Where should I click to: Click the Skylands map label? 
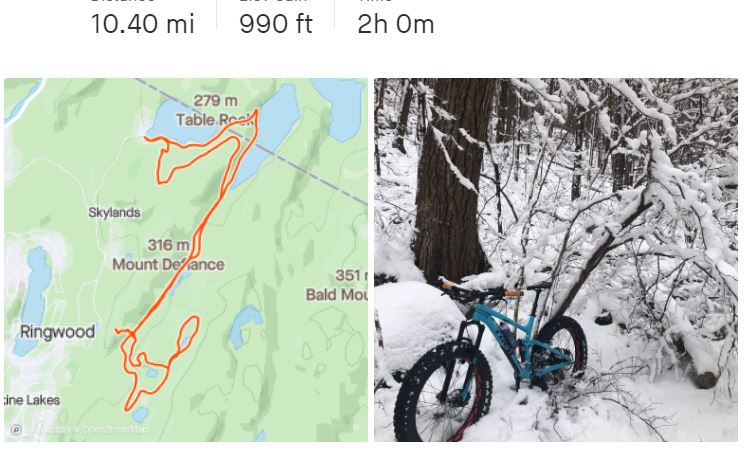(x=114, y=212)
